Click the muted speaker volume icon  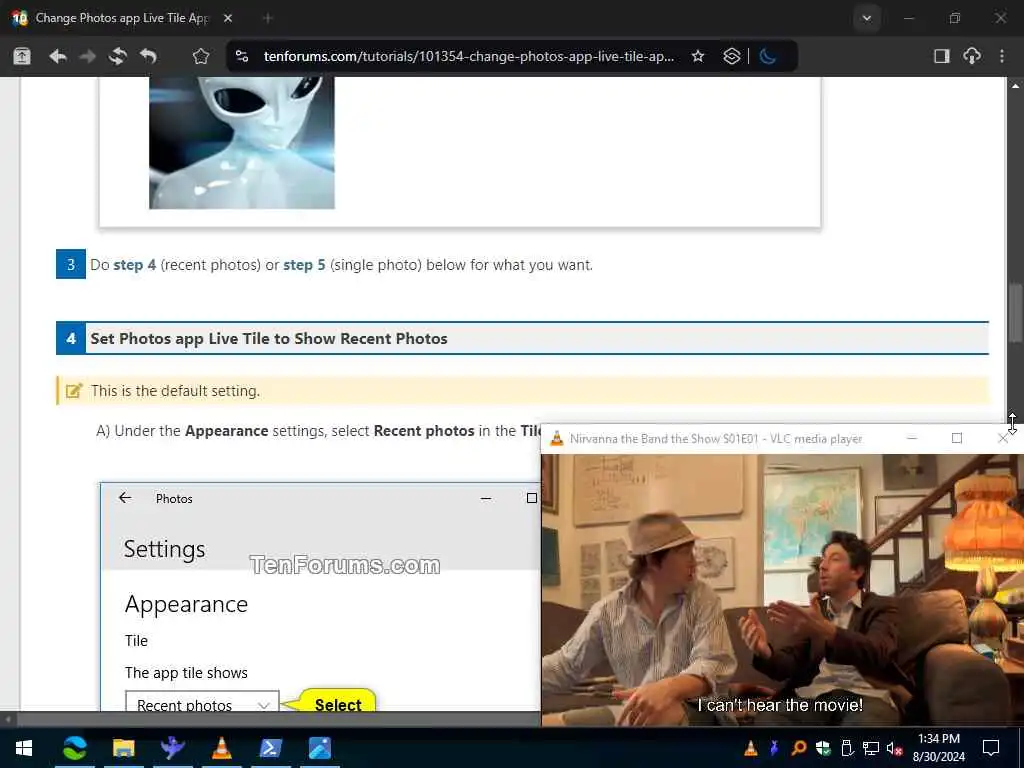[x=895, y=748]
